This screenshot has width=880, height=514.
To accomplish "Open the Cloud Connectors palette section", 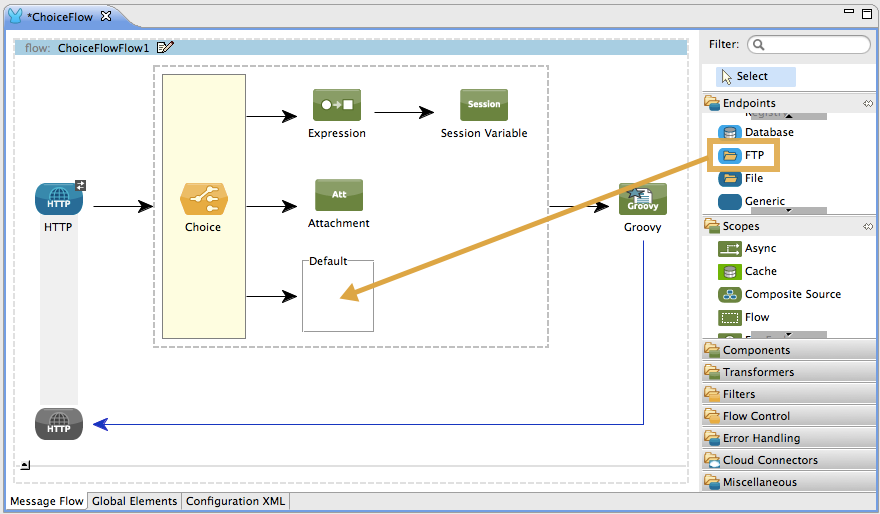I will point(770,460).
